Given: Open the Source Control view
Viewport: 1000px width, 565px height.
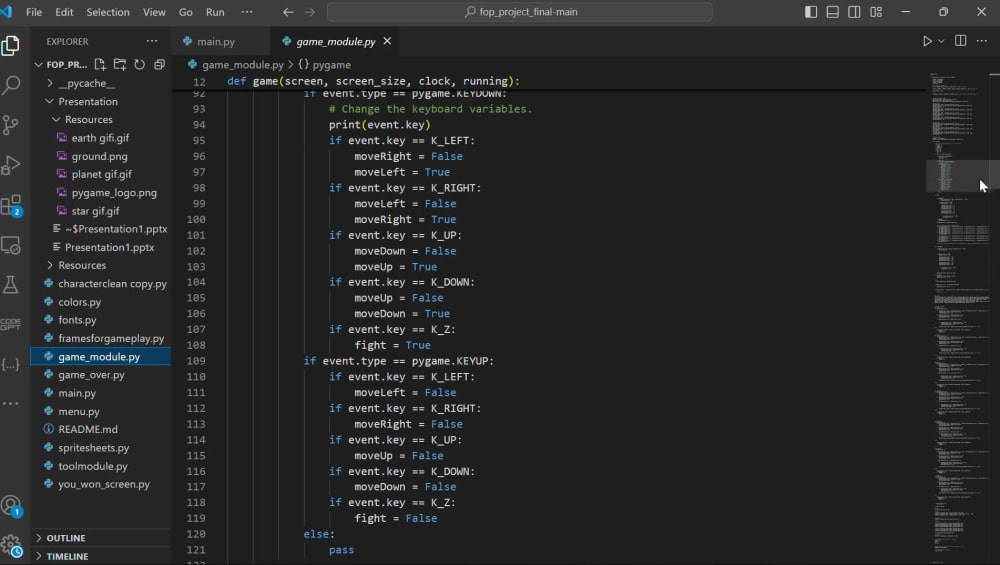Looking at the screenshot, I should 11,125.
